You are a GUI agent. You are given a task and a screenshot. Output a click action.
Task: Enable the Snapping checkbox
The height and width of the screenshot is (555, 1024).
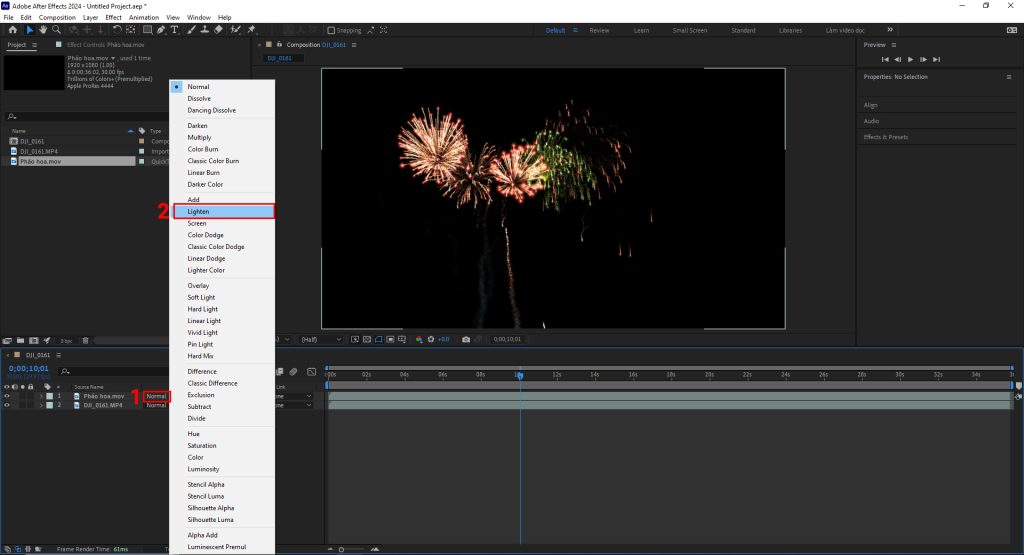click(x=332, y=30)
